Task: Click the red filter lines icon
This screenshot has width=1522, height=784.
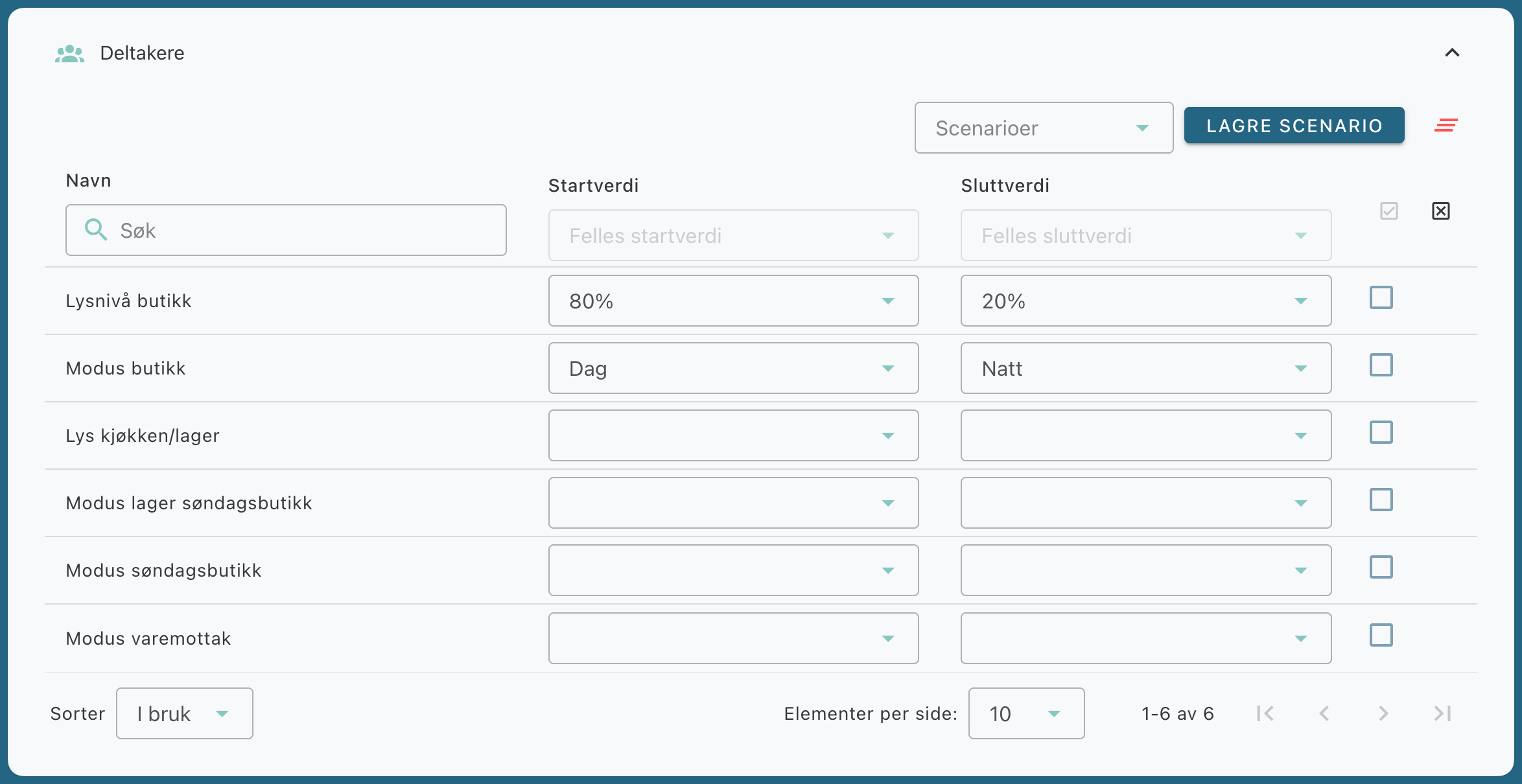Action: (1446, 125)
